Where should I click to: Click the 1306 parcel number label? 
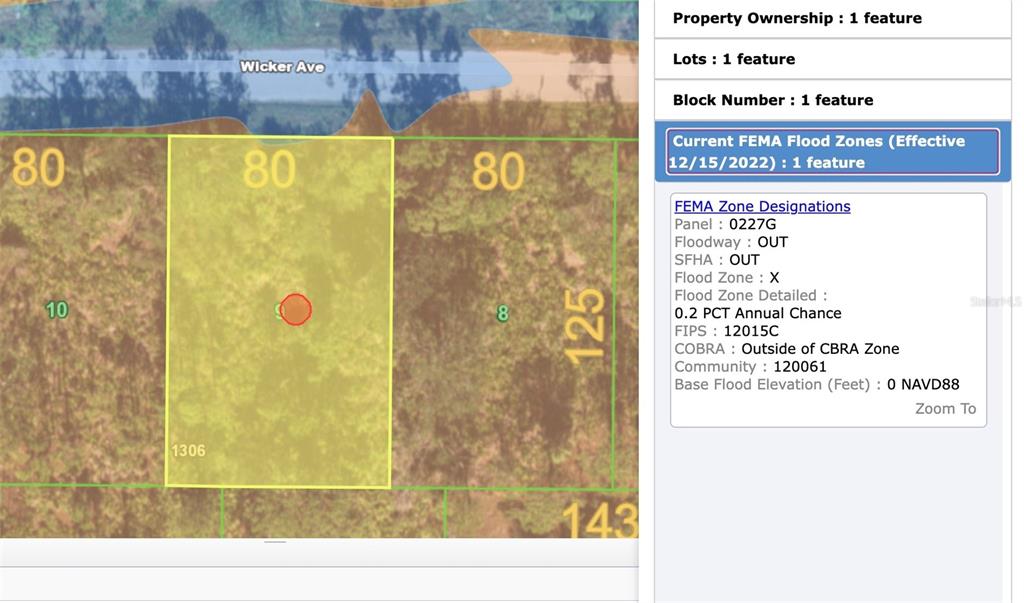coord(188,451)
